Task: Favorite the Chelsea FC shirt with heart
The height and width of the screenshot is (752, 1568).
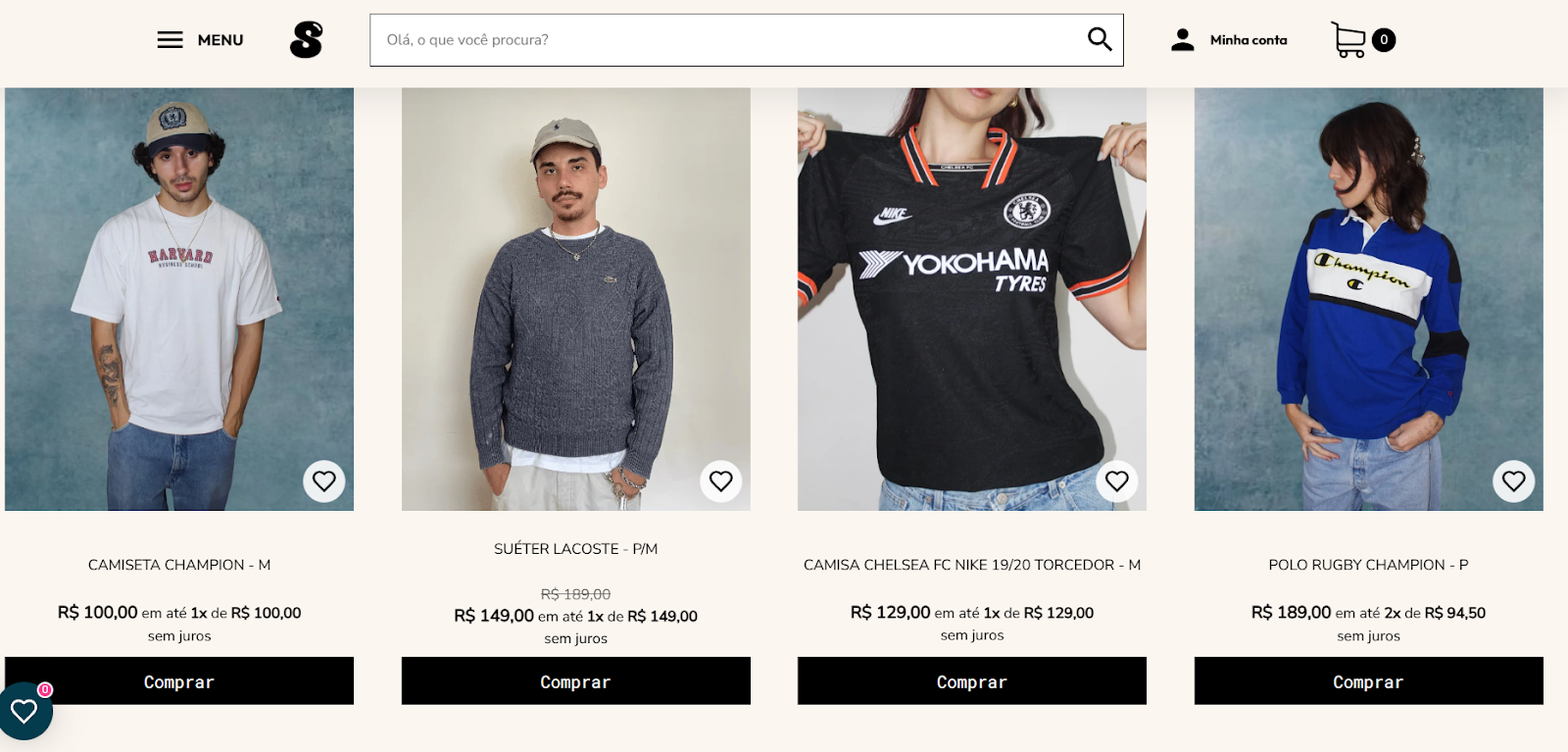Action: point(1117,481)
